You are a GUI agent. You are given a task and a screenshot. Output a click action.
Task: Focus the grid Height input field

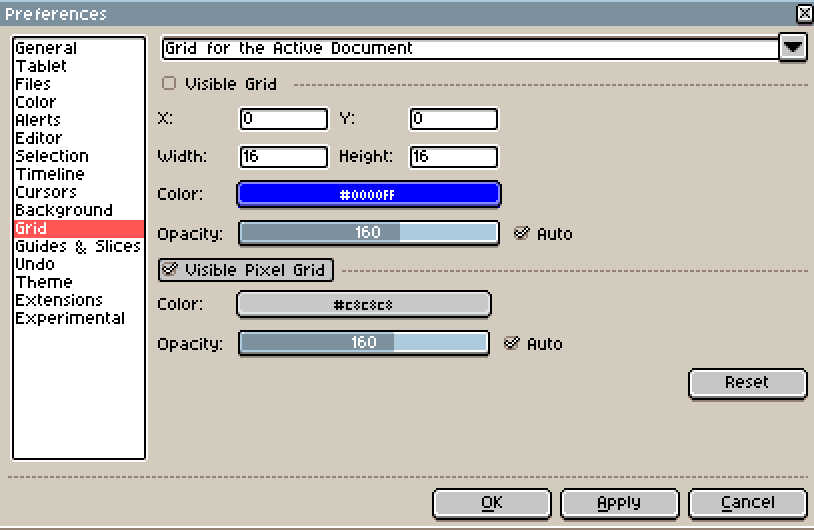point(453,156)
